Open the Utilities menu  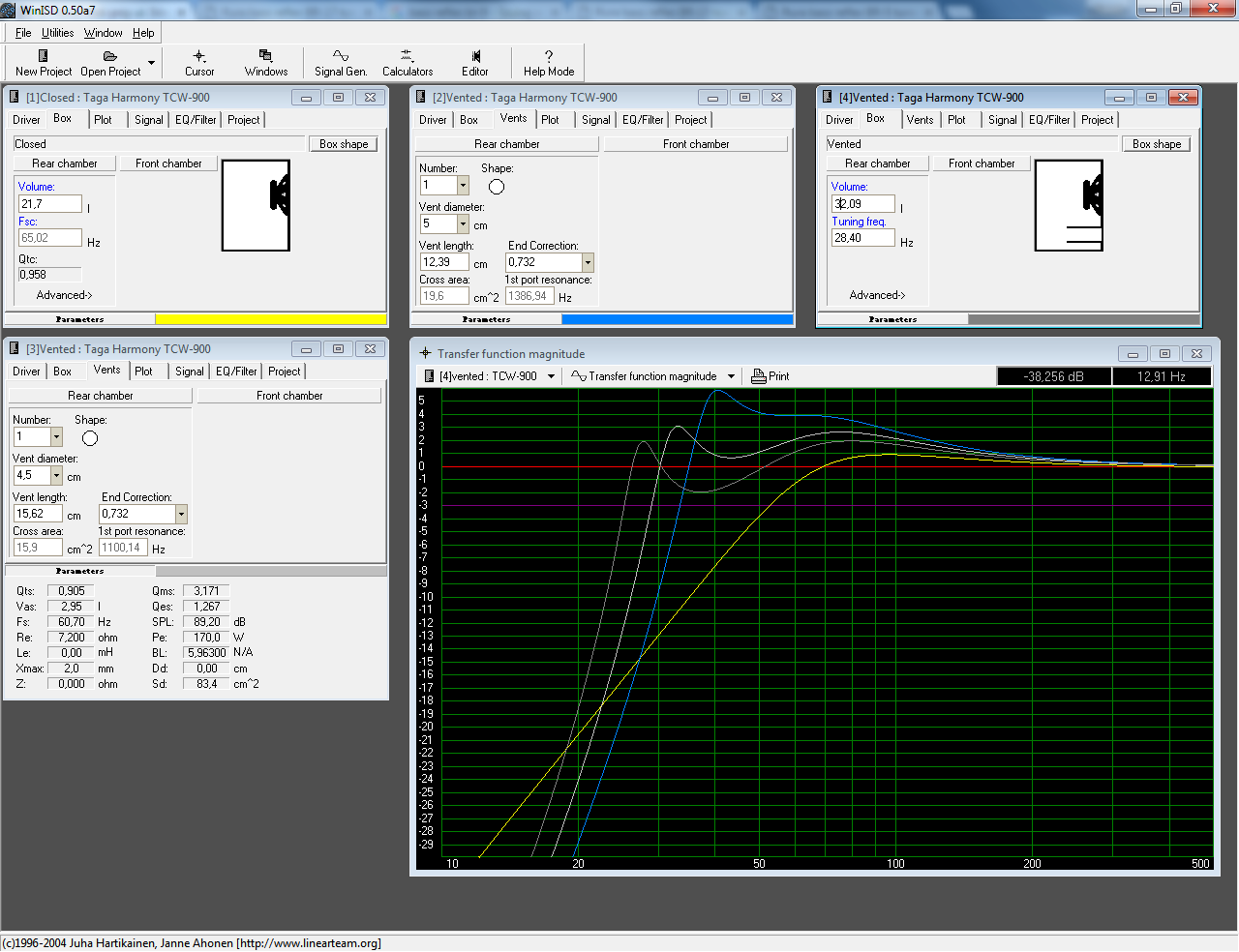pyautogui.click(x=57, y=33)
